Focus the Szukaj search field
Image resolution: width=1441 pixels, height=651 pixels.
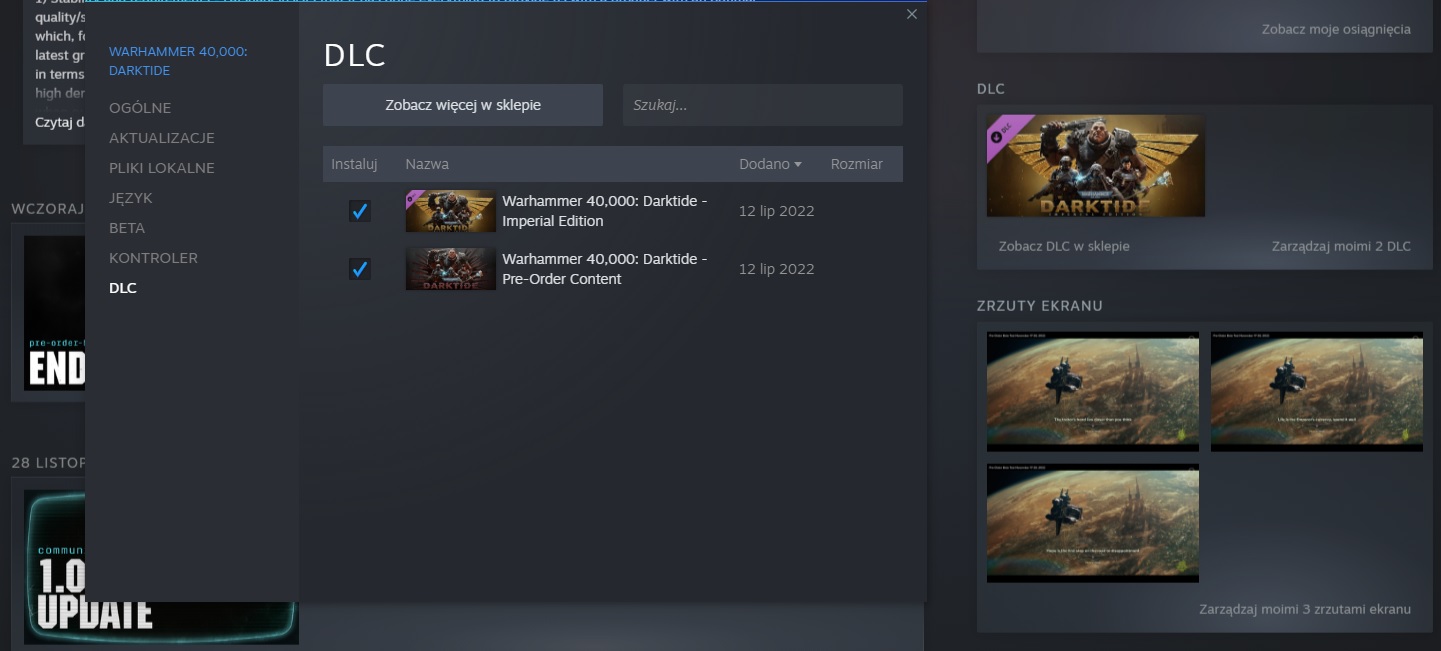click(x=763, y=105)
